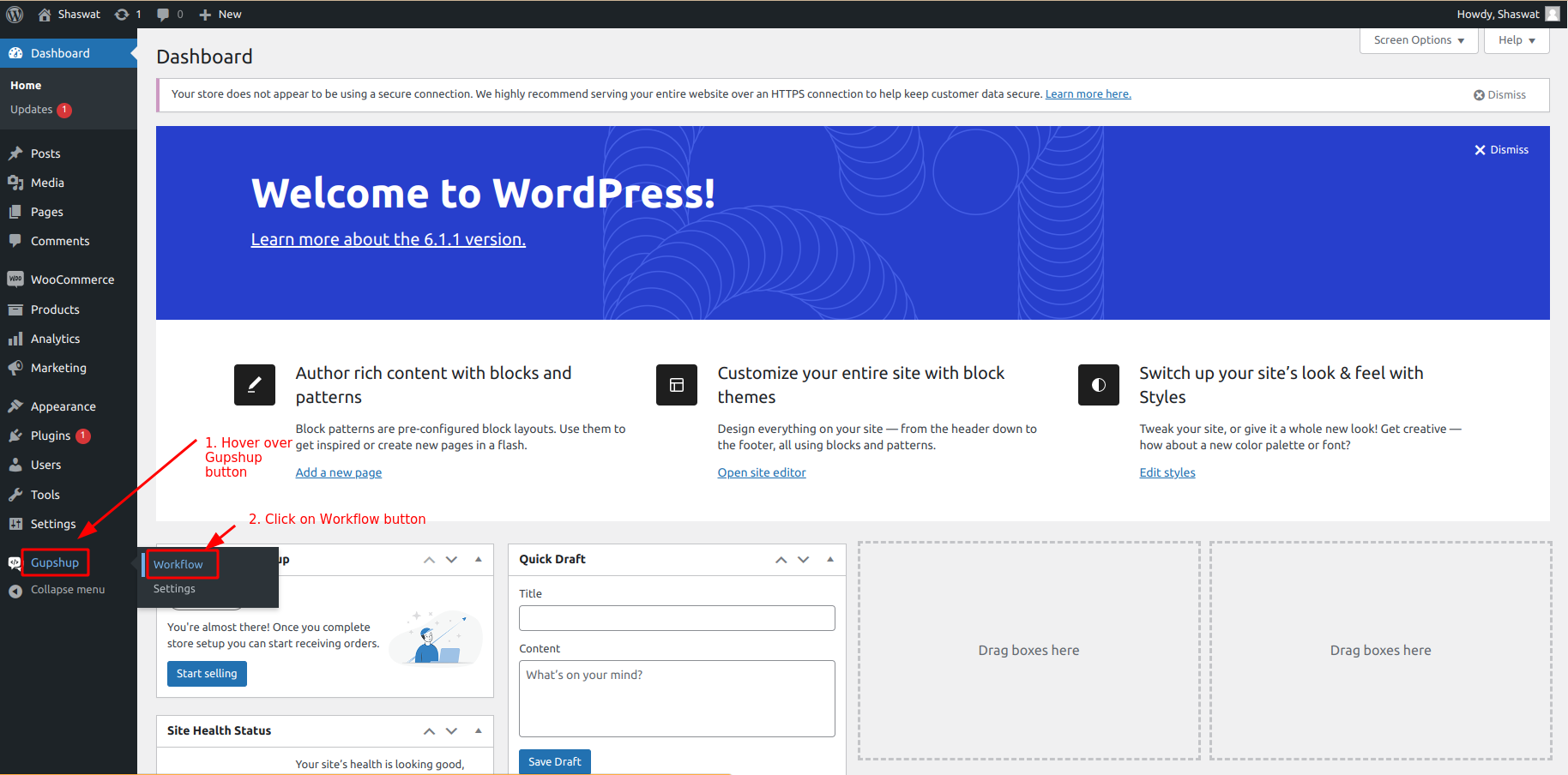
Task: Click the Dashboard gauge icon in sidebar
Action: (x=15, y=53)
